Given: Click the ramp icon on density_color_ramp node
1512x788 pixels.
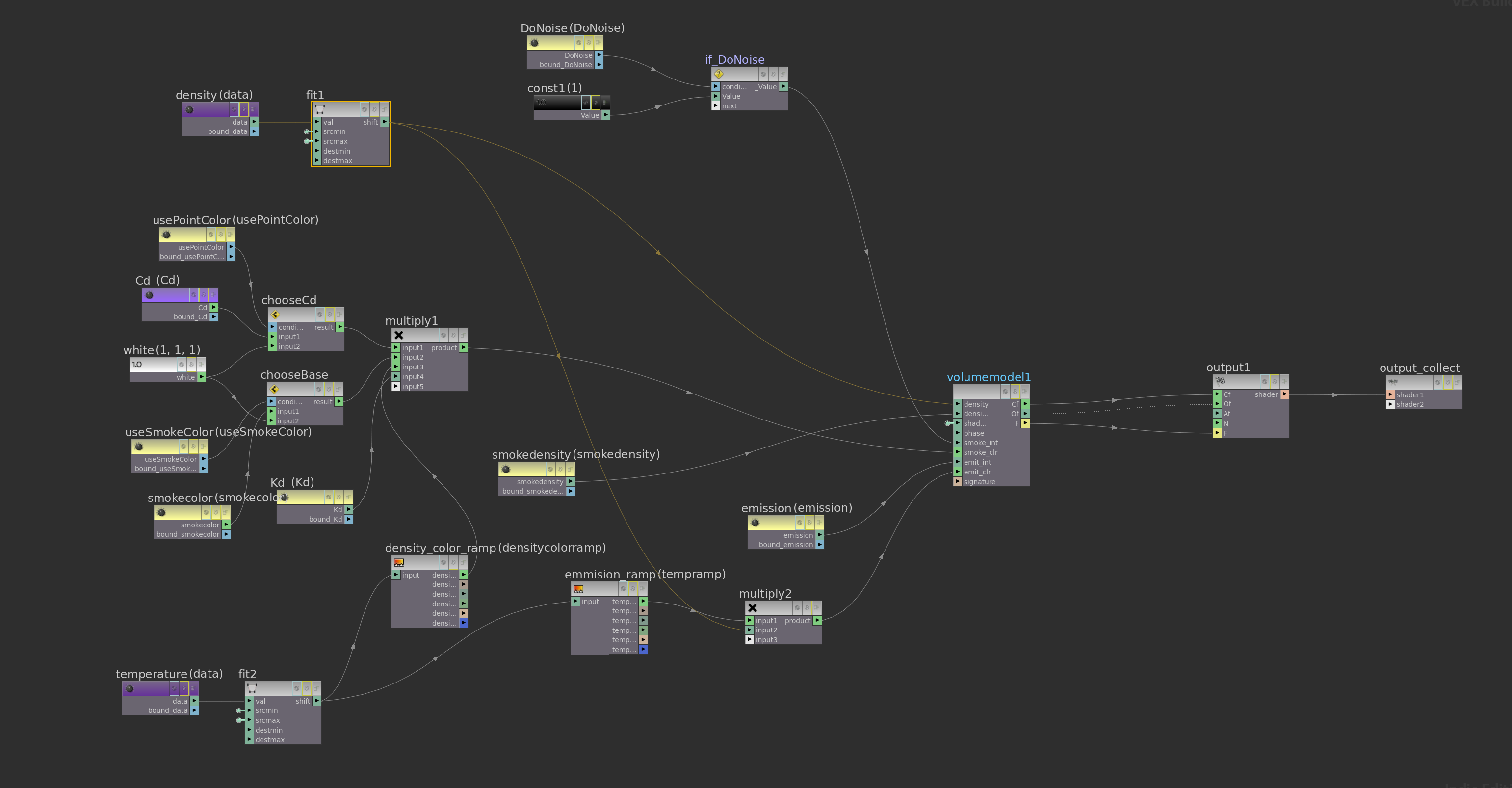Looking at the screenshot, I should click(x=398, y=562).
